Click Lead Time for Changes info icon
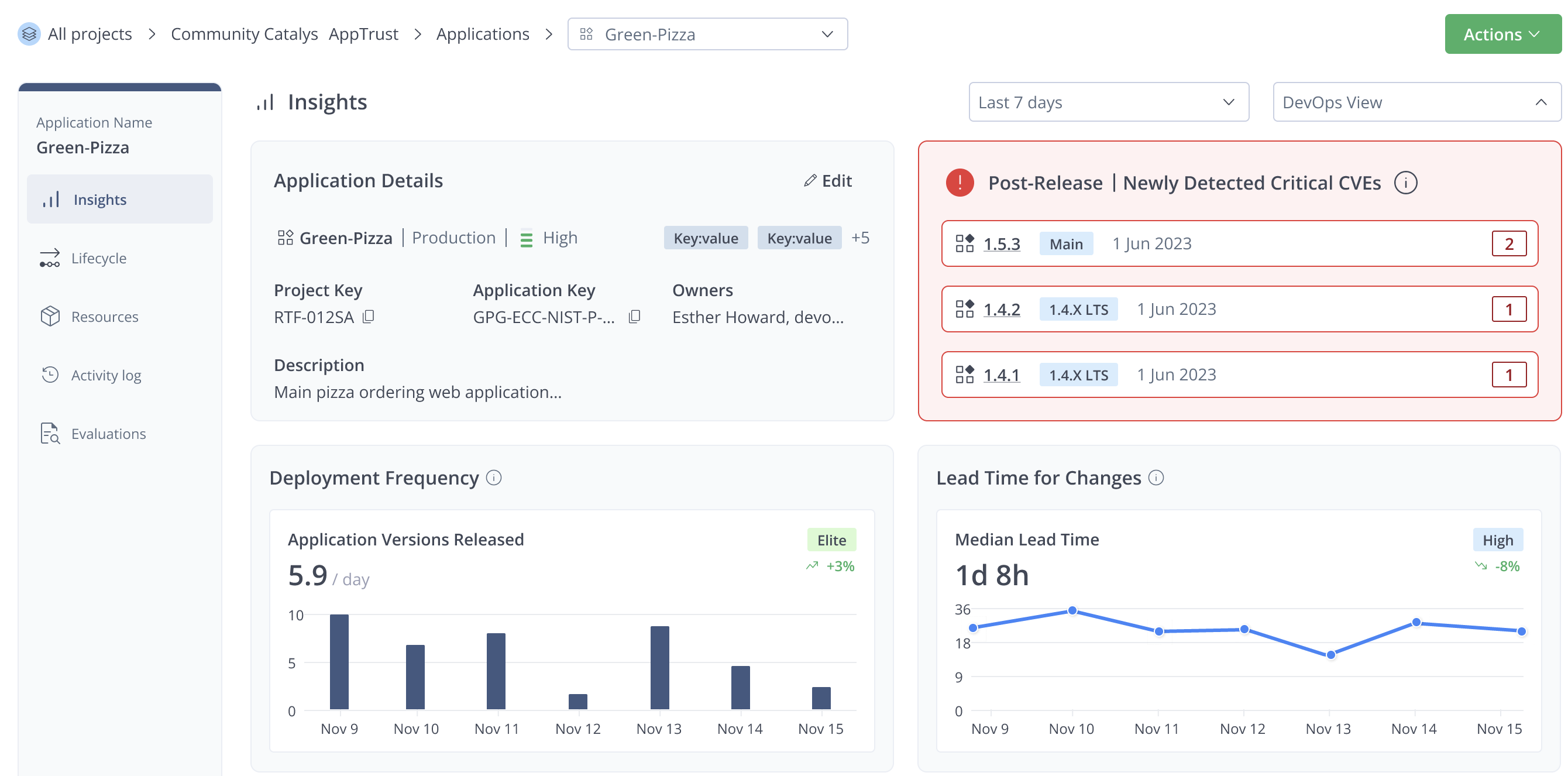 click(1156, 478)
